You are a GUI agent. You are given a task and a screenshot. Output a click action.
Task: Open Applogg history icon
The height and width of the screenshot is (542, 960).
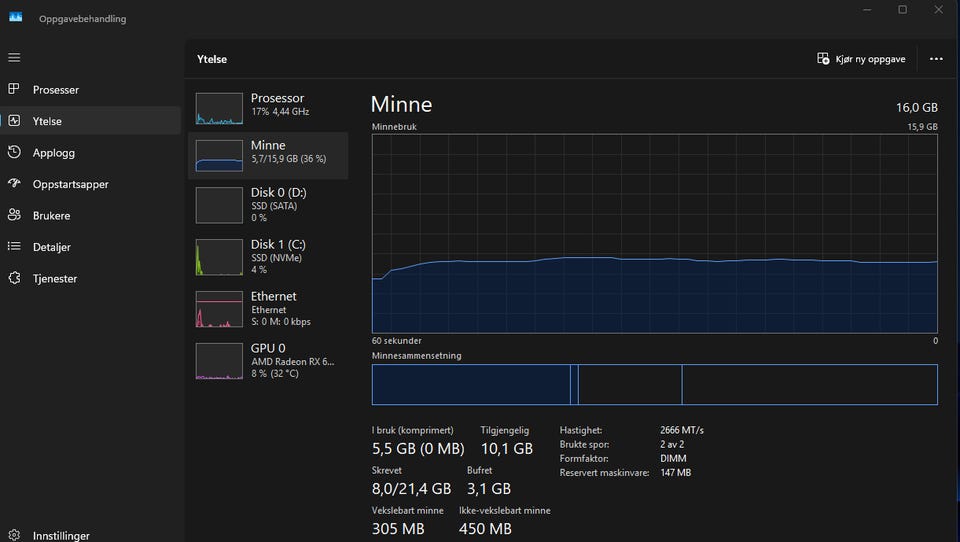click(14, 153)
